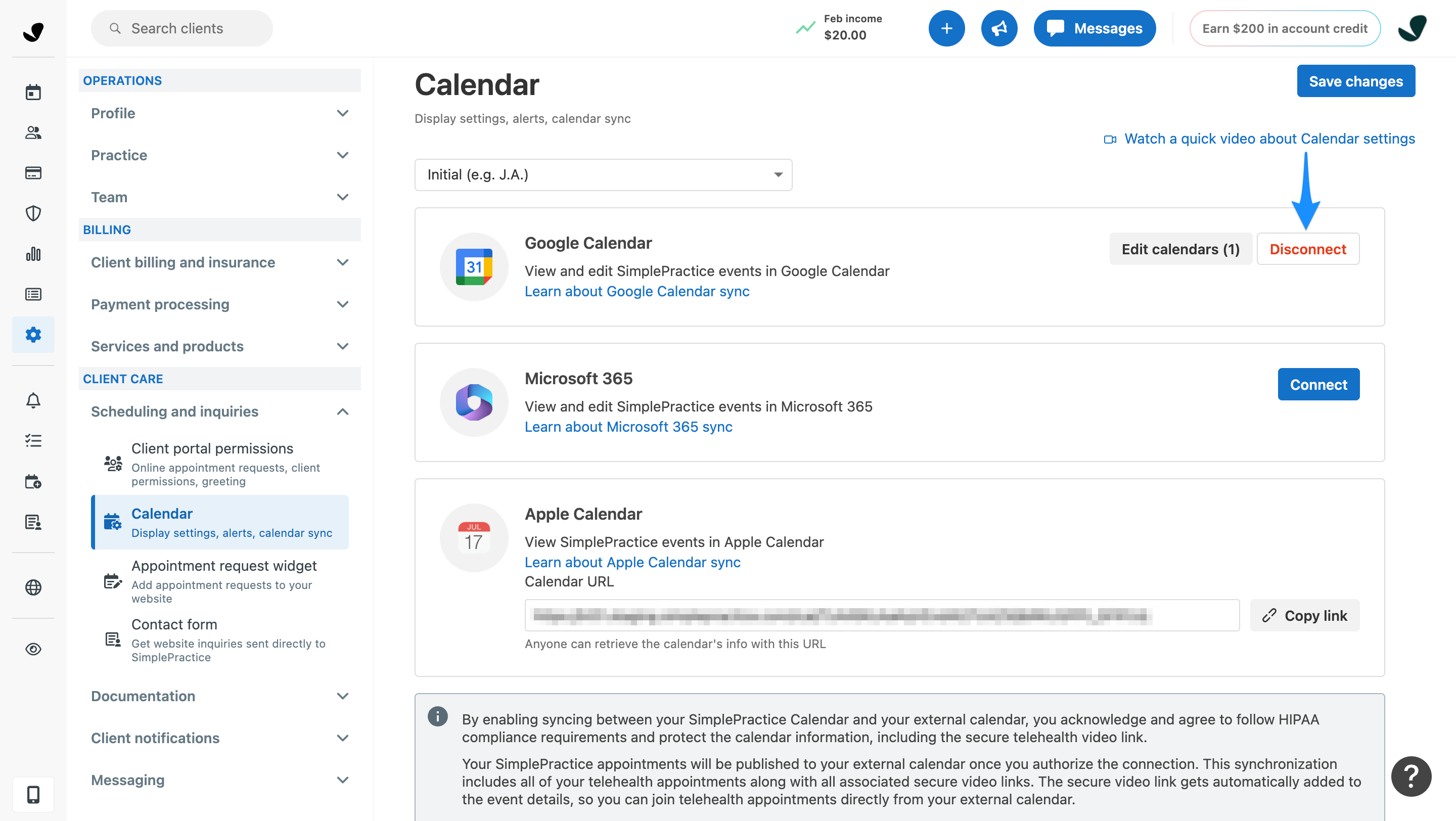
Task: Open the document-with-person icon in left rail
Action: click(x=33, y=522)
